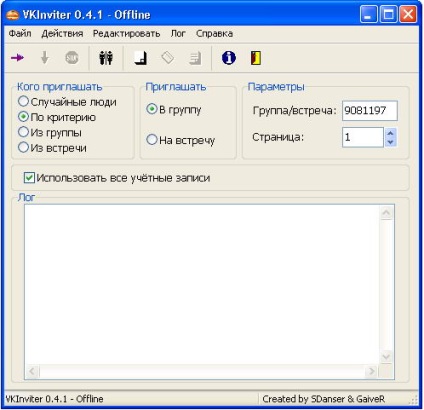The height and width of the screenshot is (410, 424).
Task: Click the log scrollbar down arrow
Action: click(386, 357)
